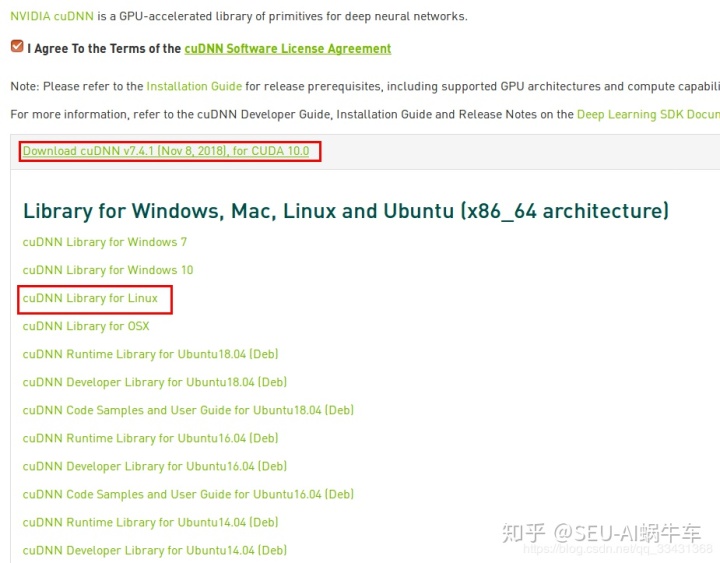
Task: Download cuDNN Developer Library for Ubuntu14.04
Action: [155, 550]
